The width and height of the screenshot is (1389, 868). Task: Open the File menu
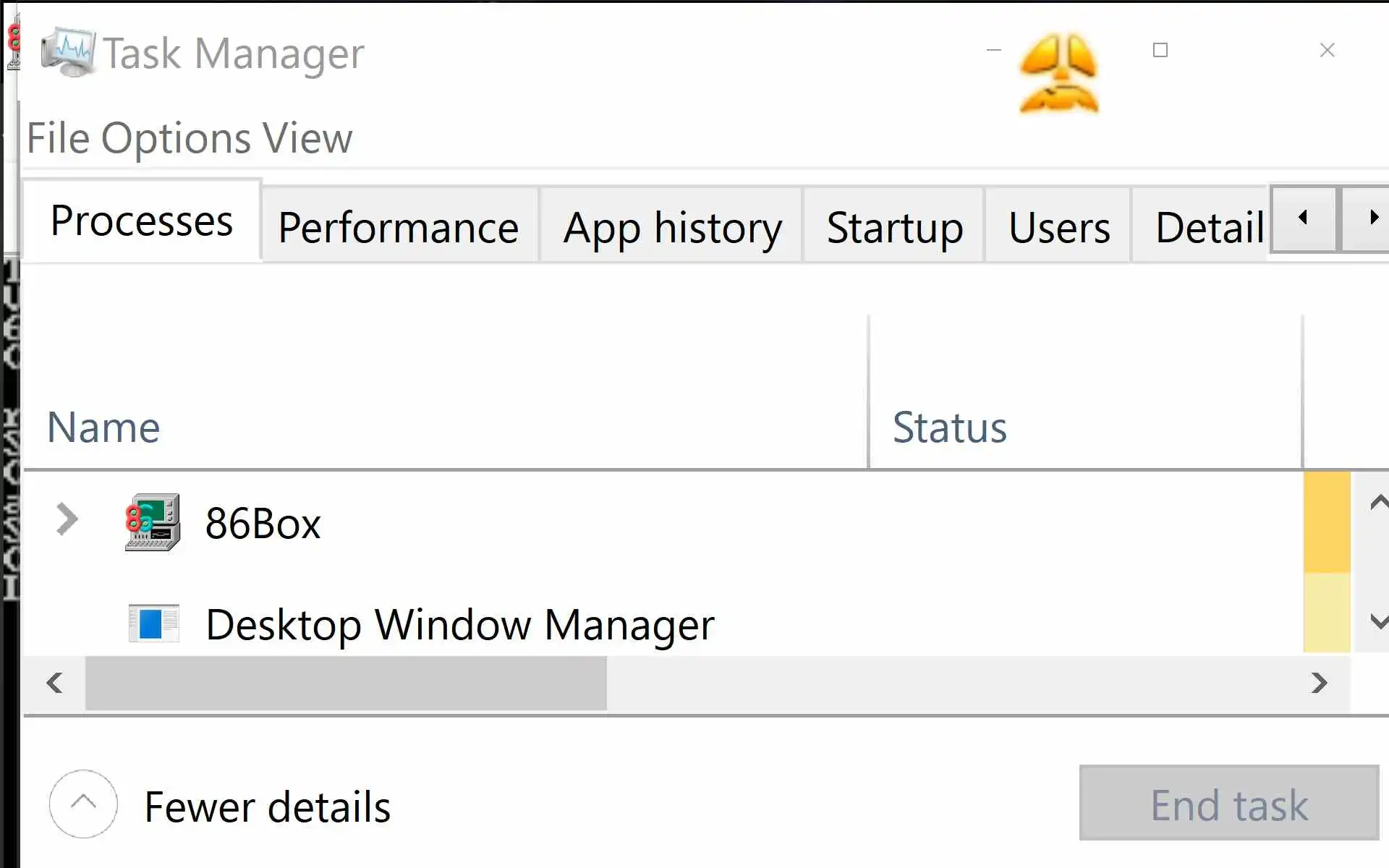58,138
